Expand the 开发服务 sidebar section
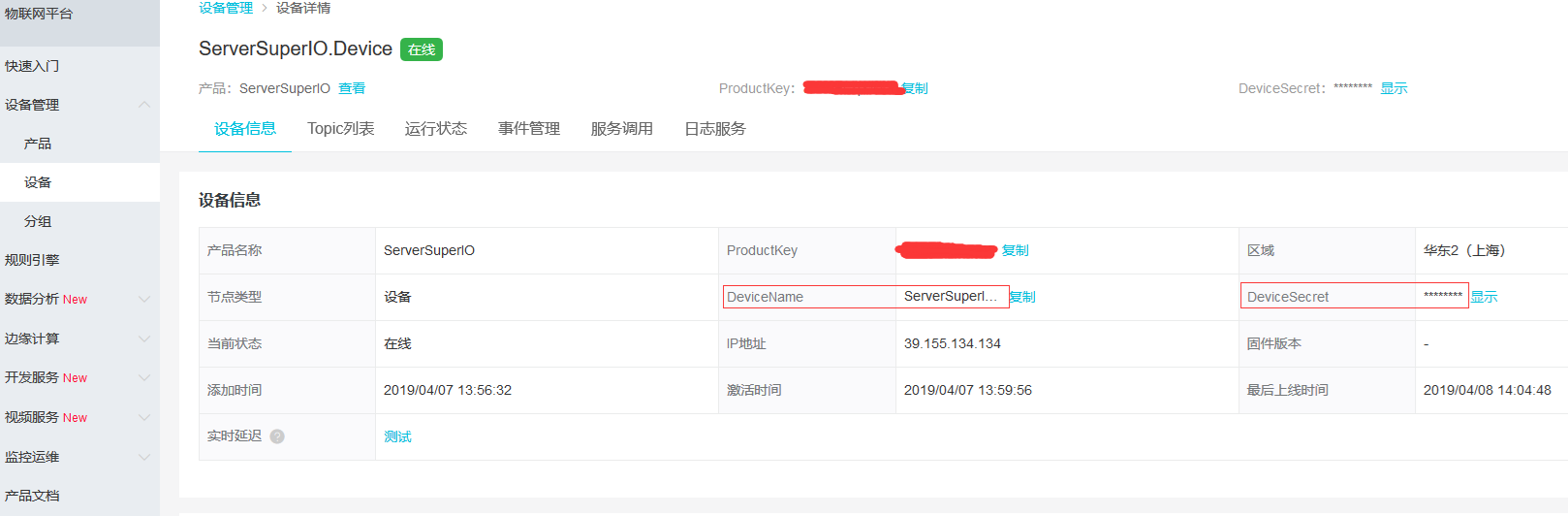Screen dimensions: 1568x516 coord(143,378)
